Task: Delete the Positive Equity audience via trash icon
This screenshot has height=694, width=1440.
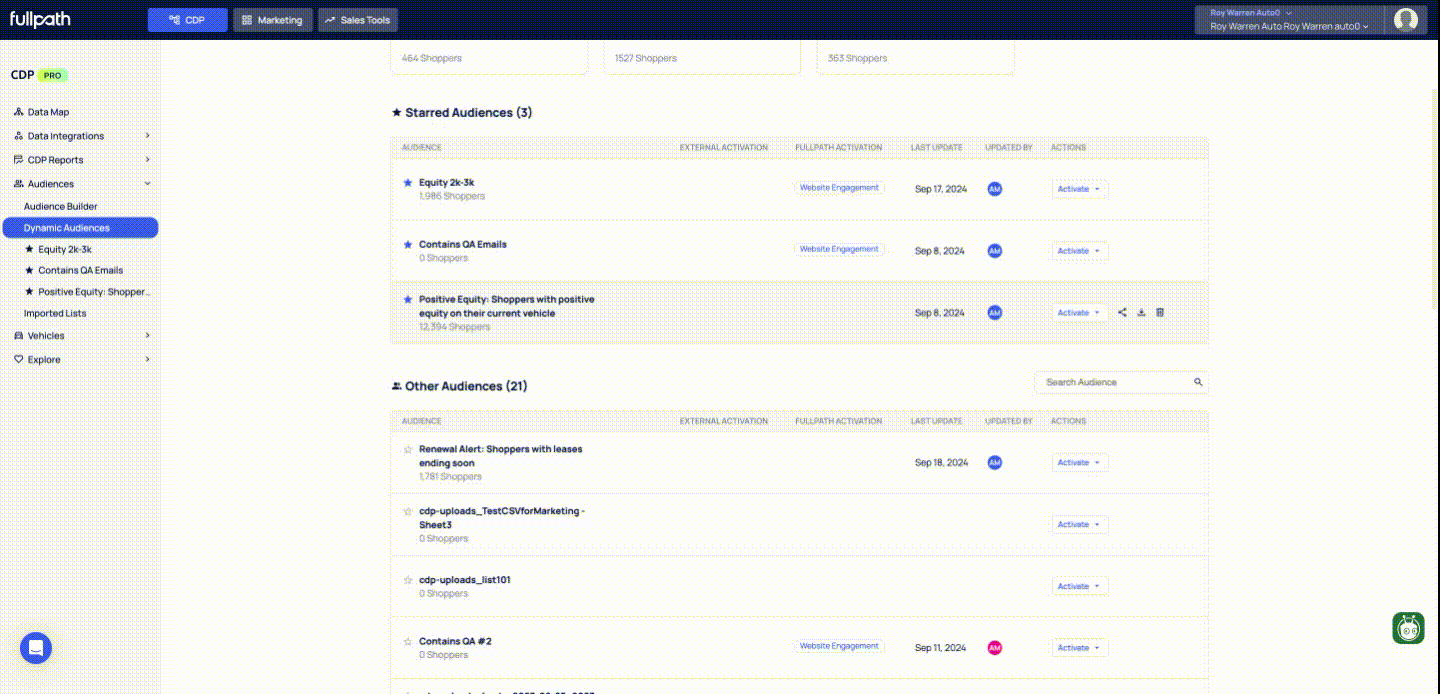Action: click(x=1160, y=312)
